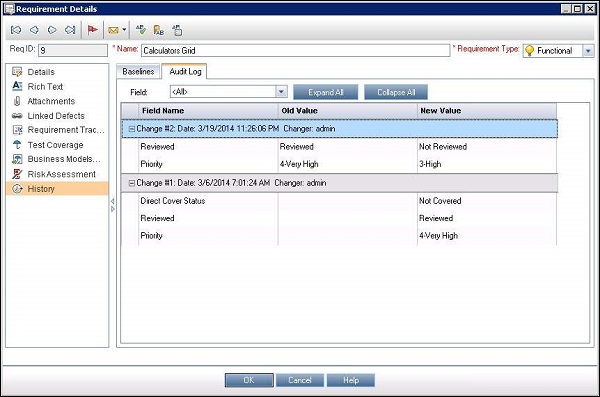This screenshot has height=397, width=600.
Task: Click the OK button
Action: (249, 380)
